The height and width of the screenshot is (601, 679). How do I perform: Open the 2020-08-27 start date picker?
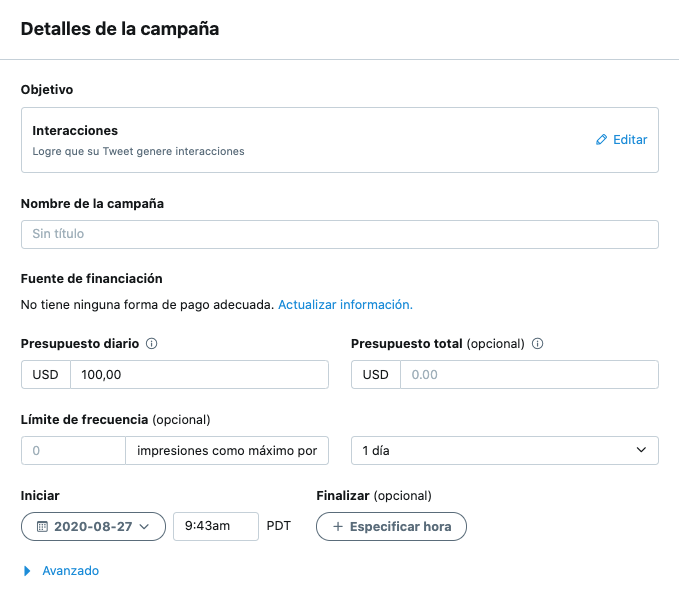click(x=93, y=526)
